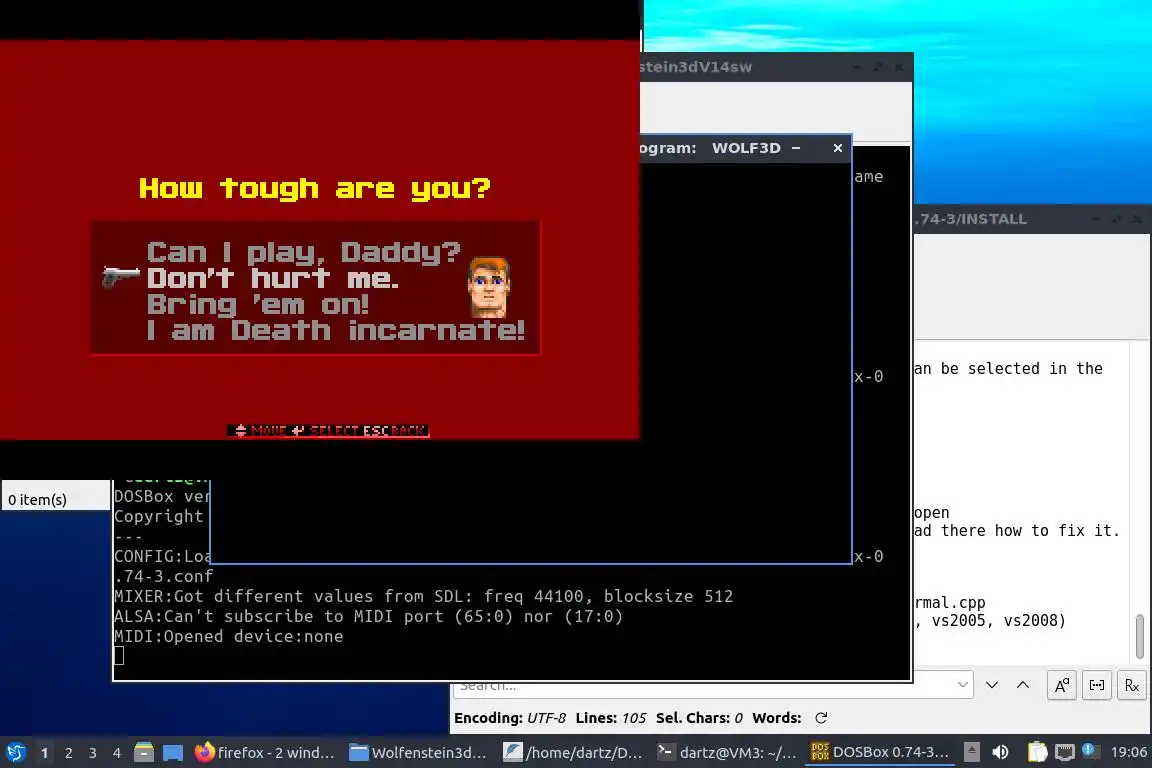
Task: Click the 19:06 clock in the panel
Action: tap(1128, 752)
